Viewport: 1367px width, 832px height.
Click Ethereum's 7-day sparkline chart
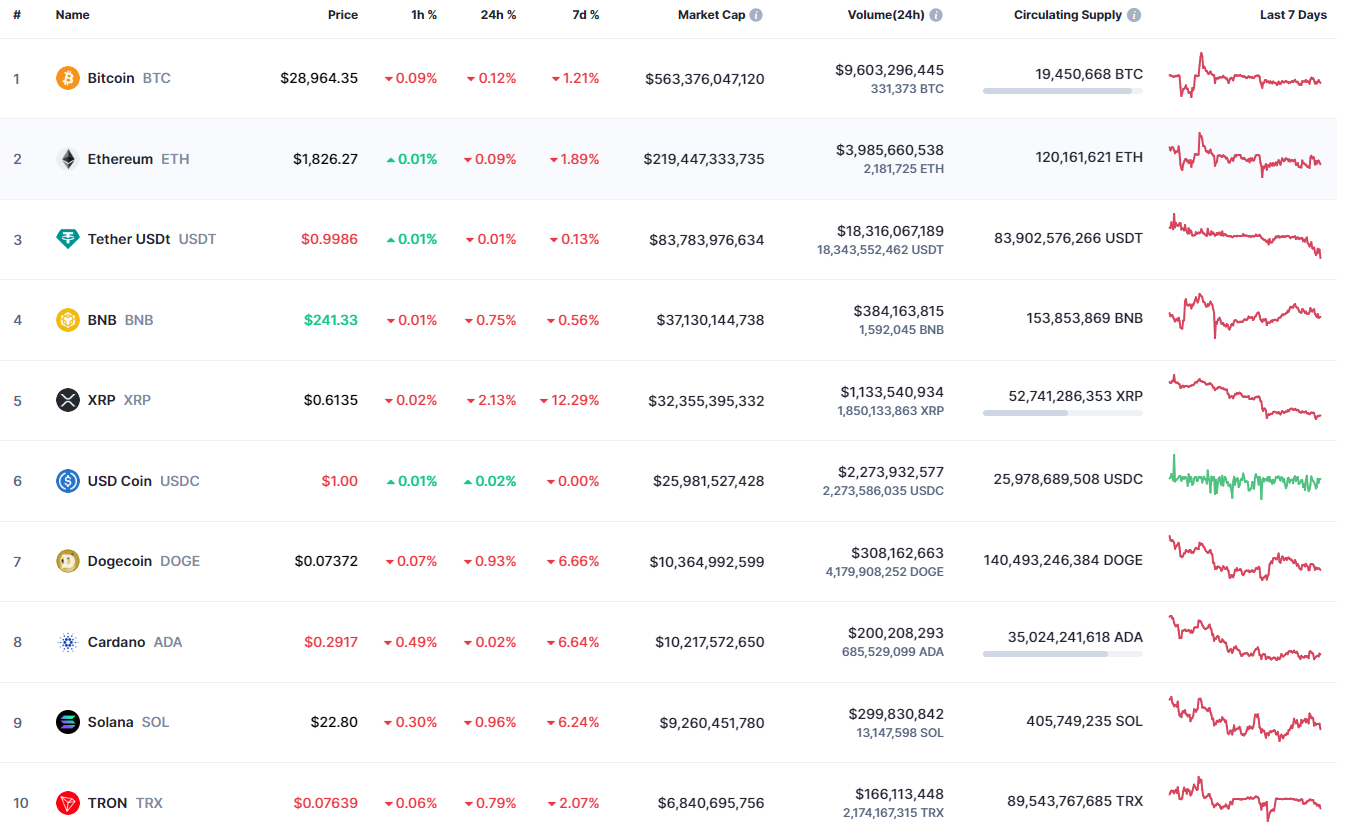pyautogui.click(x=1244, y=158)
